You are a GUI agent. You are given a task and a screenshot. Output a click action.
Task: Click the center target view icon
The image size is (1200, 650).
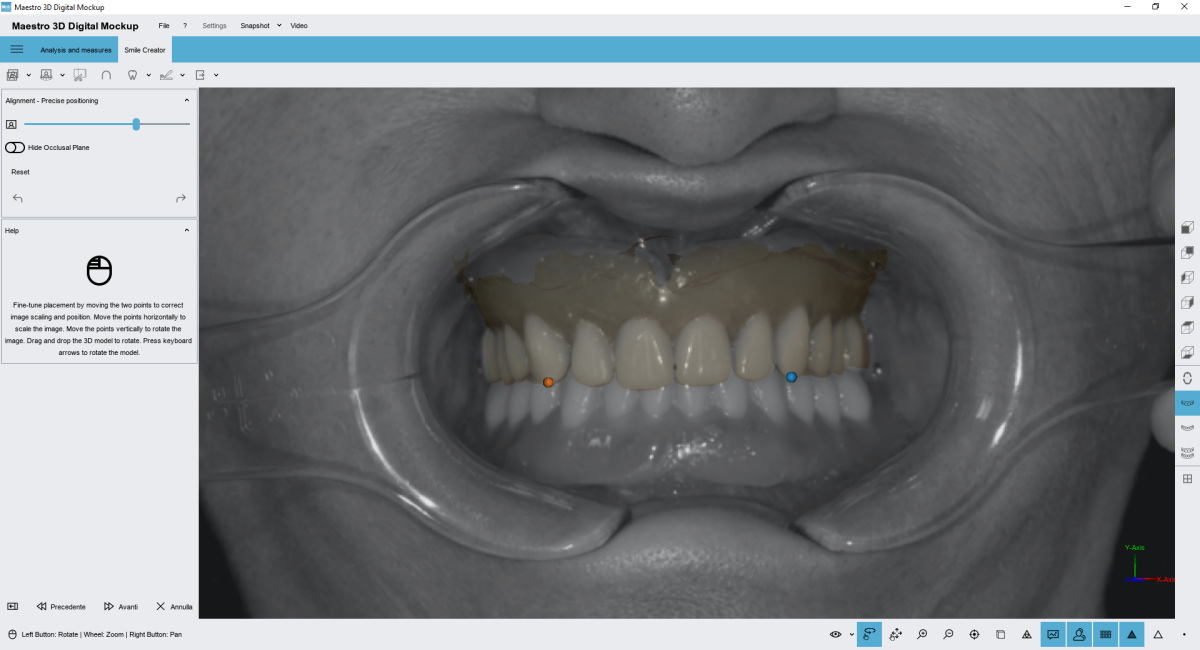(974, 634)
